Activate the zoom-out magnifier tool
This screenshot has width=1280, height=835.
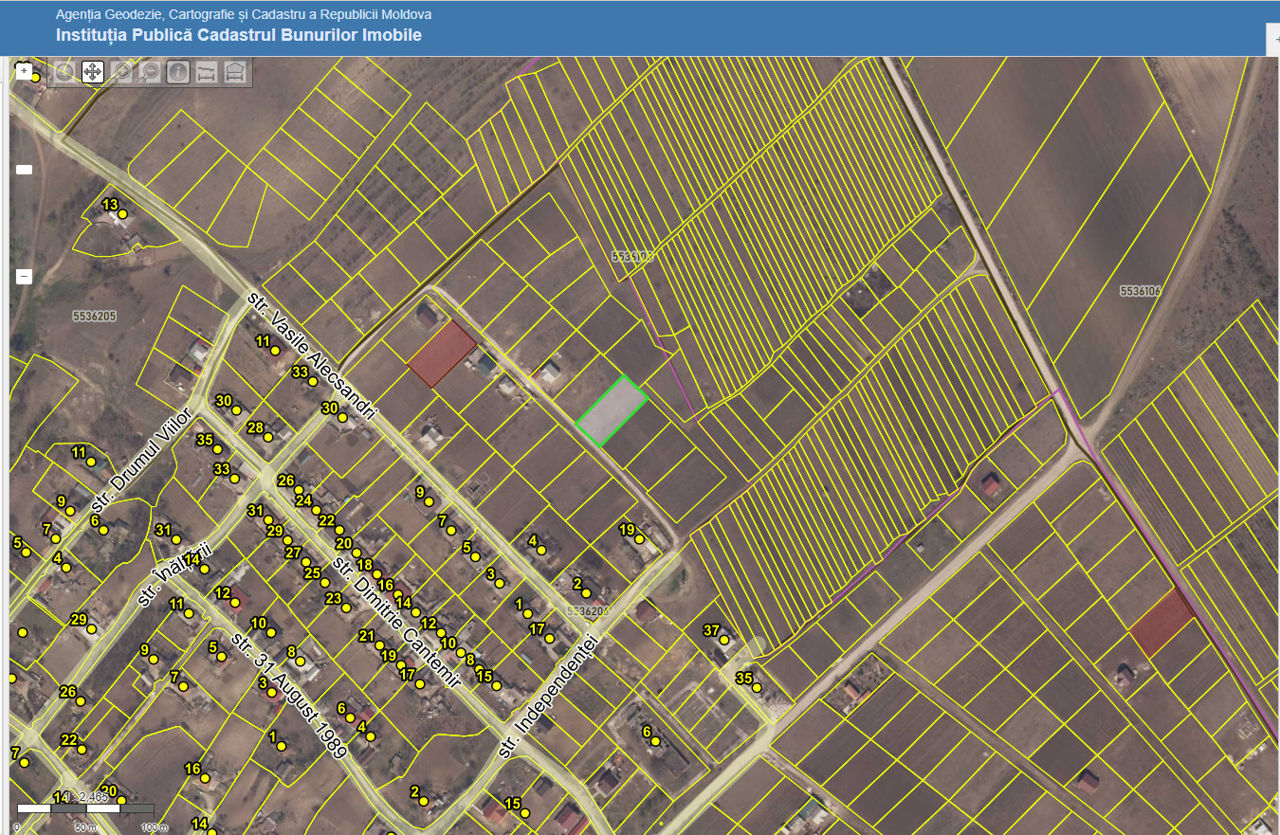tap(150, 71)
